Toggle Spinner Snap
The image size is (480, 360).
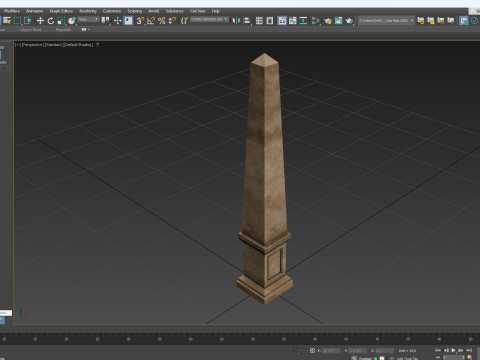click(x=172, y=21)
